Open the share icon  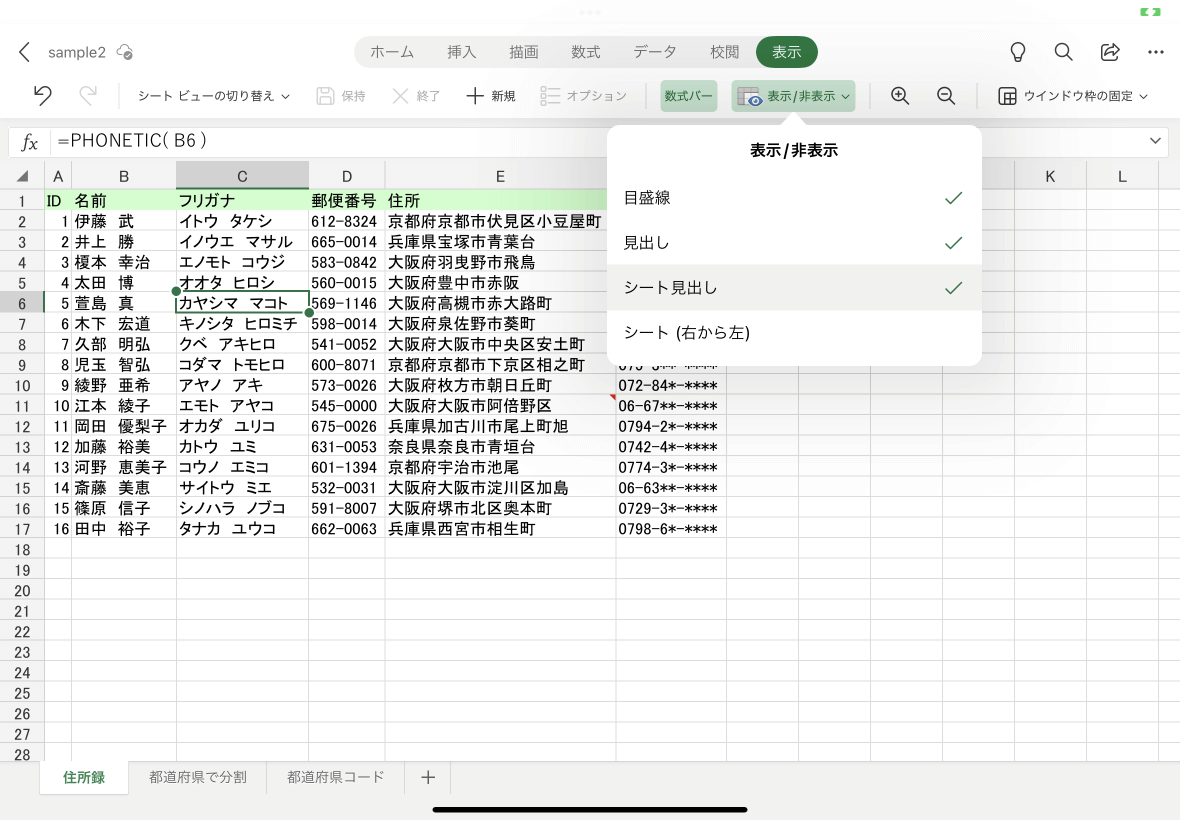[x=1110, y=52]
